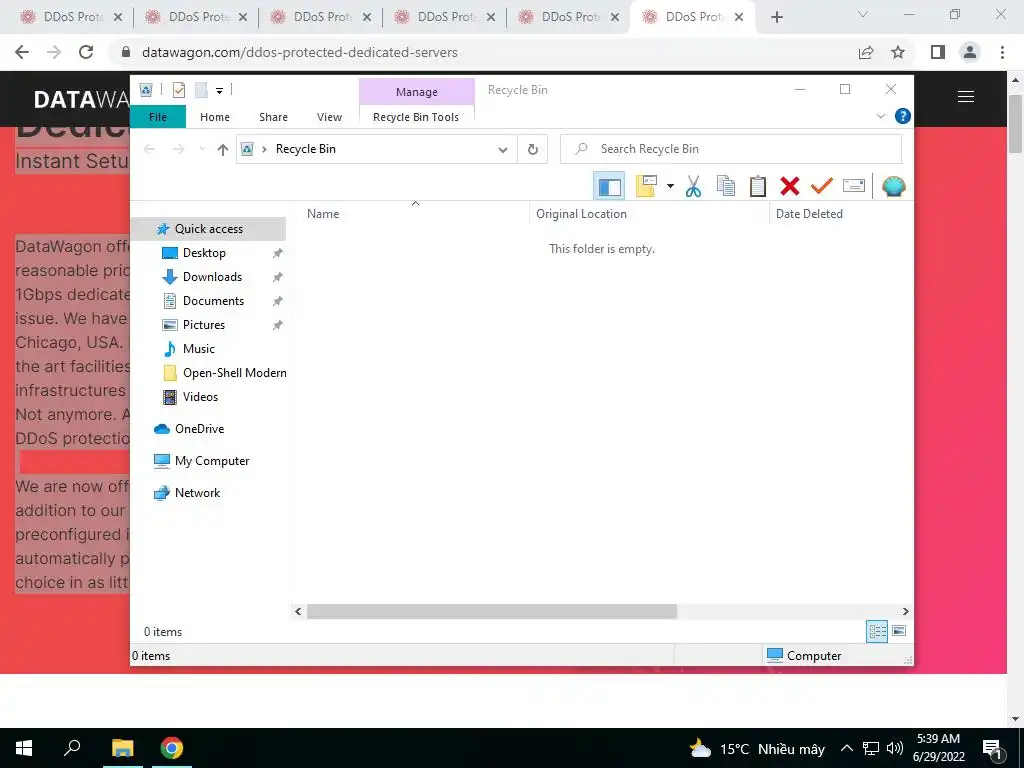Click the Manage contextual tab header

(x=417, y=92)
